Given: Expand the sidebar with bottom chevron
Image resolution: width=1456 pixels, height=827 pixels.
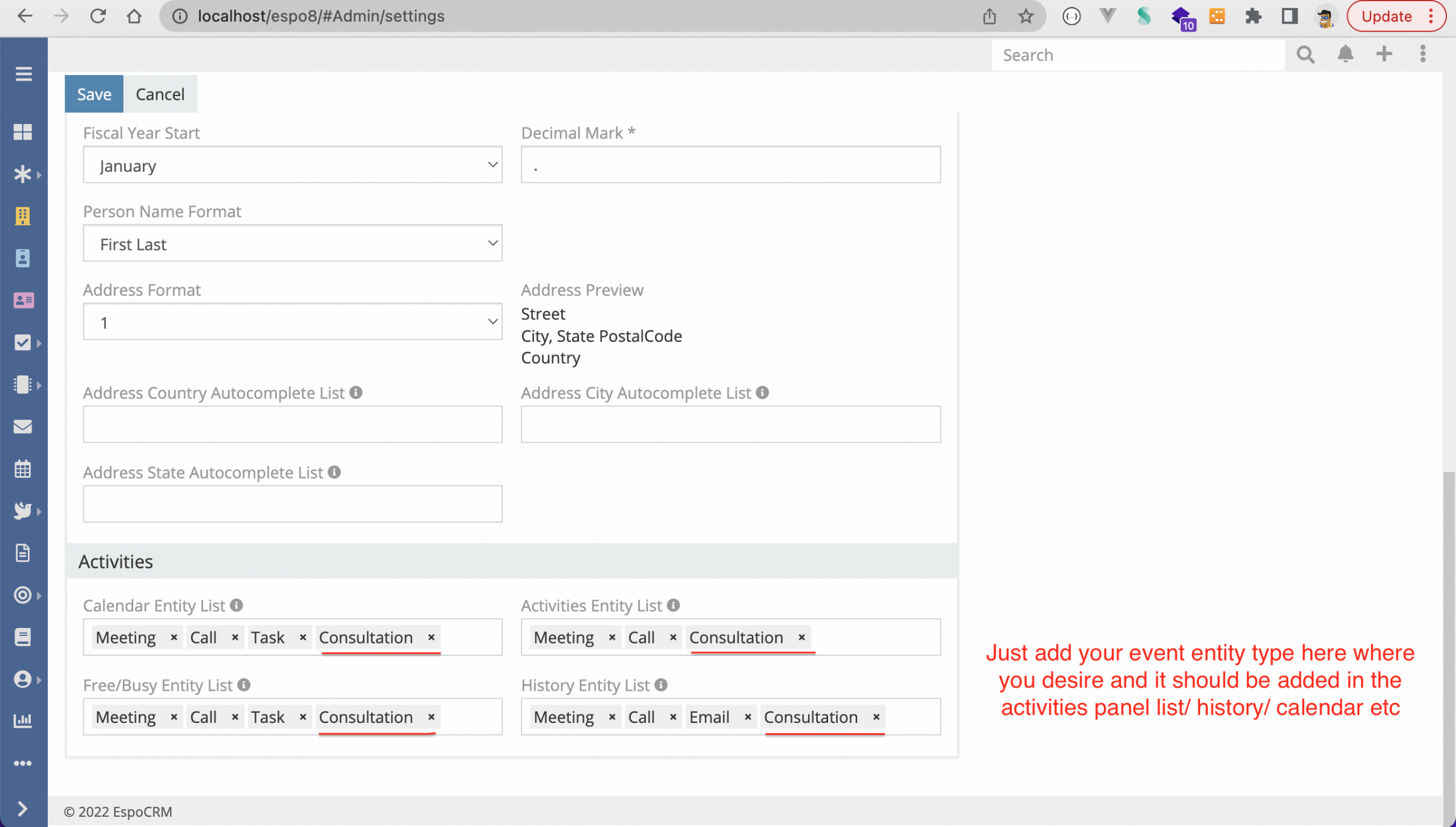Looking at the screenshot, I should [23, 808].
